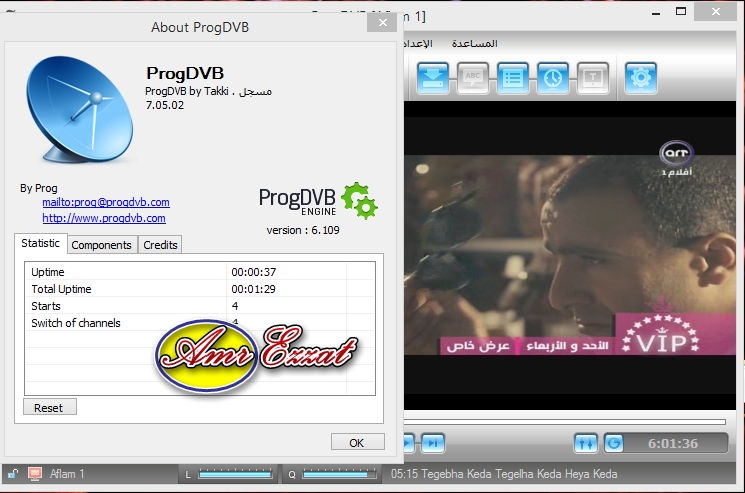Click the ProgDVB satellite dish logo
This screenshot has width=745, height=493.
80,110
